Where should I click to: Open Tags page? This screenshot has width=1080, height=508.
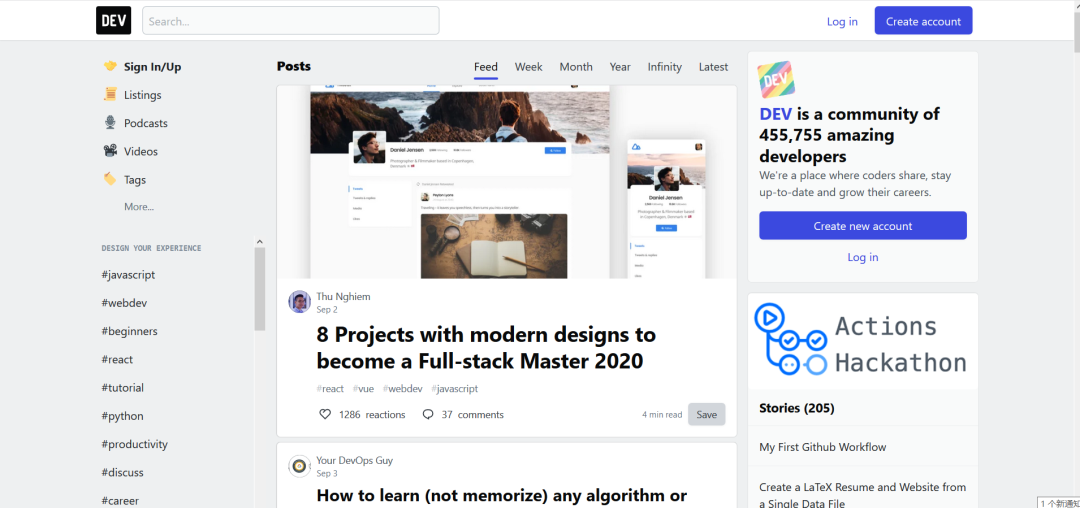[135, 180]
